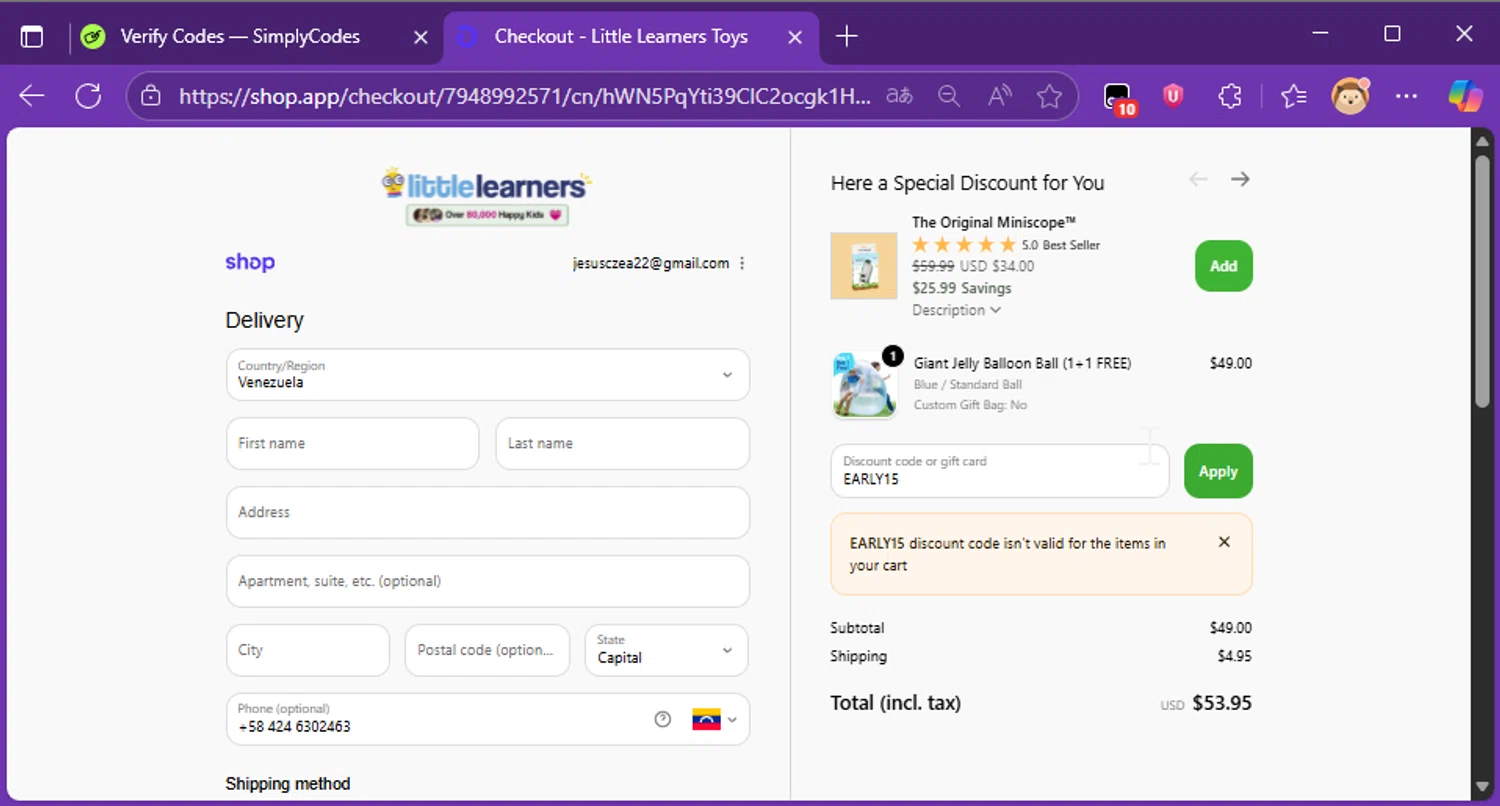1500x806 pixels.
Task: Open the phone country flag selector
Action: 715,719
